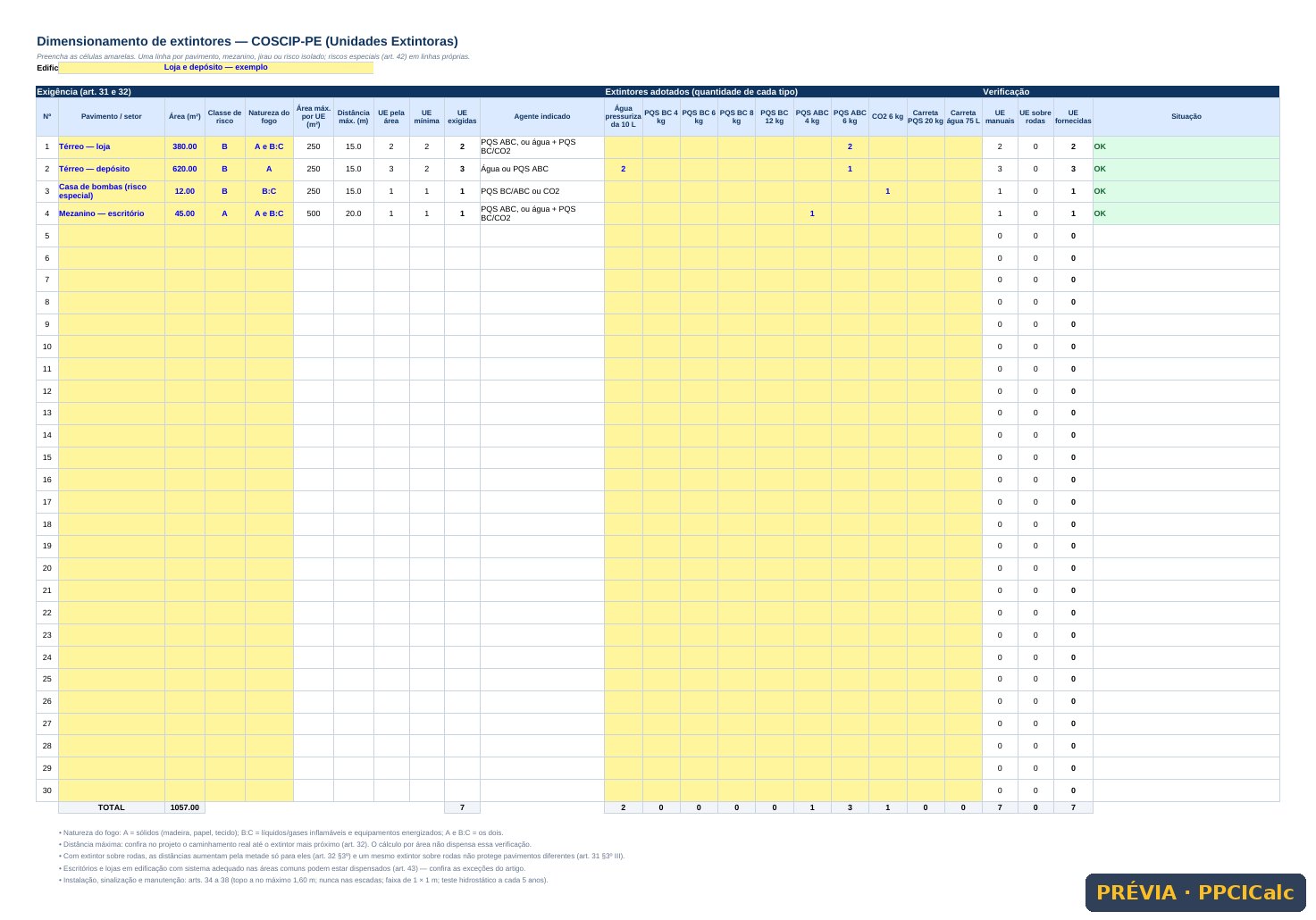Click the CO2 6 kg quantity for Casa de bombas
1316x920 pixels.
[x=888, y=191]
